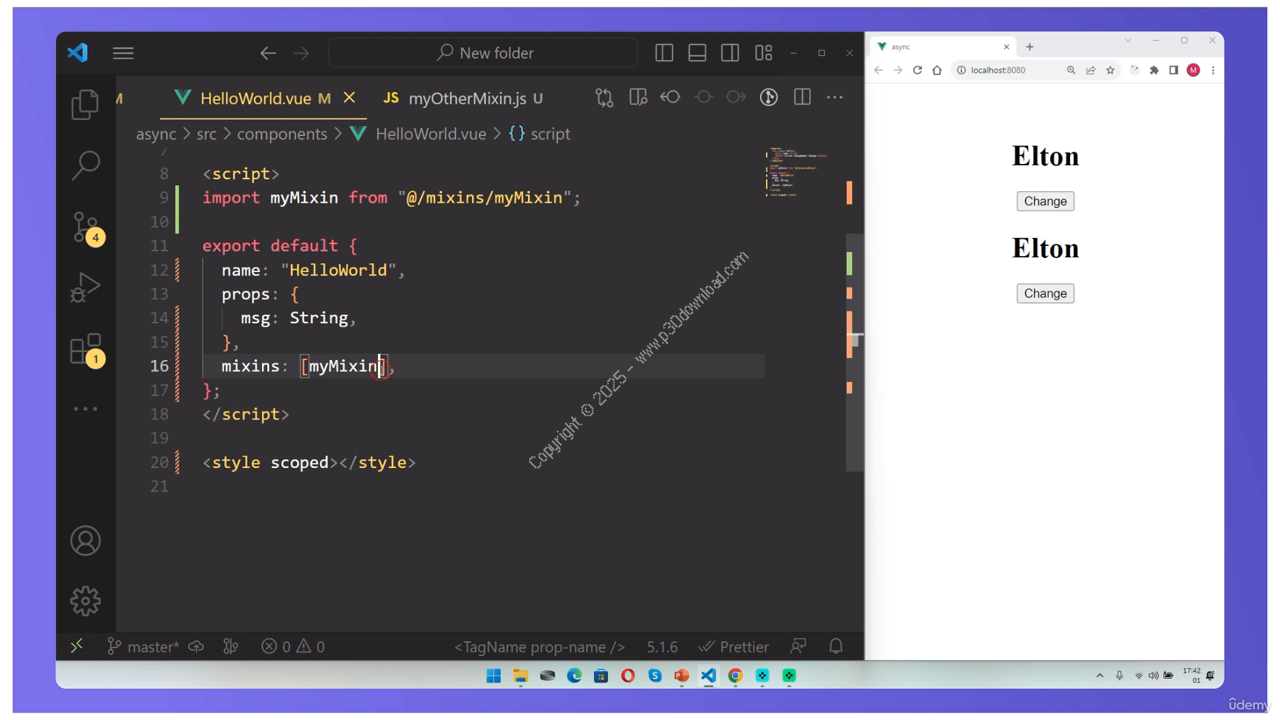
Task: Open the source control changes icon in editor toolbar
Action: tap(604, 97)
